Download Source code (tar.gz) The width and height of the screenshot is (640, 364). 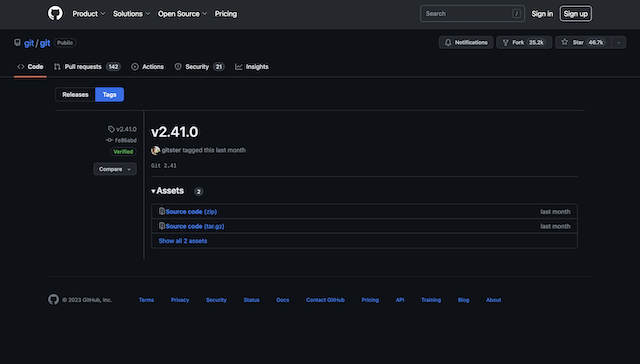coord(195,226)
